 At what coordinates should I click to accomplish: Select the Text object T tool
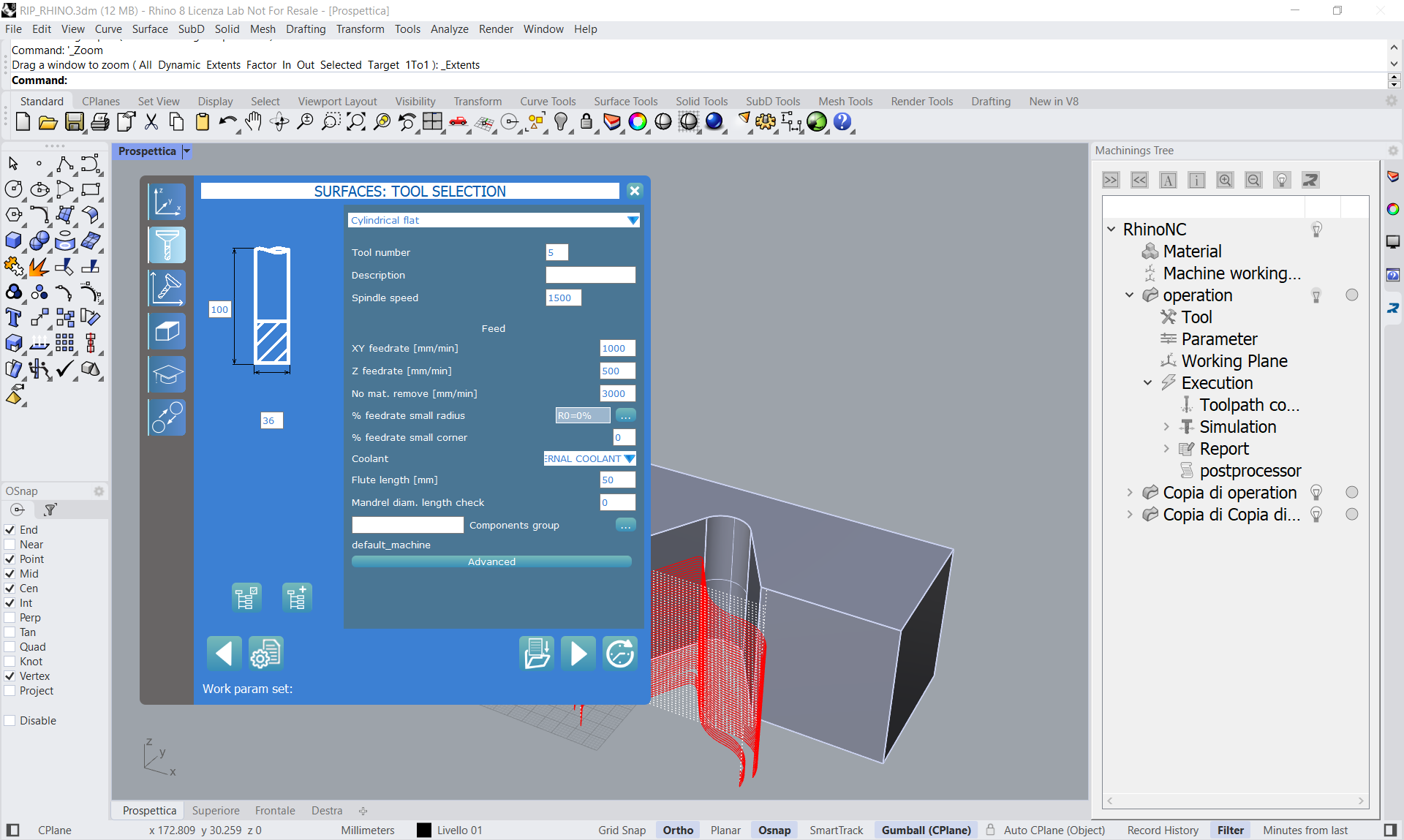14,317
